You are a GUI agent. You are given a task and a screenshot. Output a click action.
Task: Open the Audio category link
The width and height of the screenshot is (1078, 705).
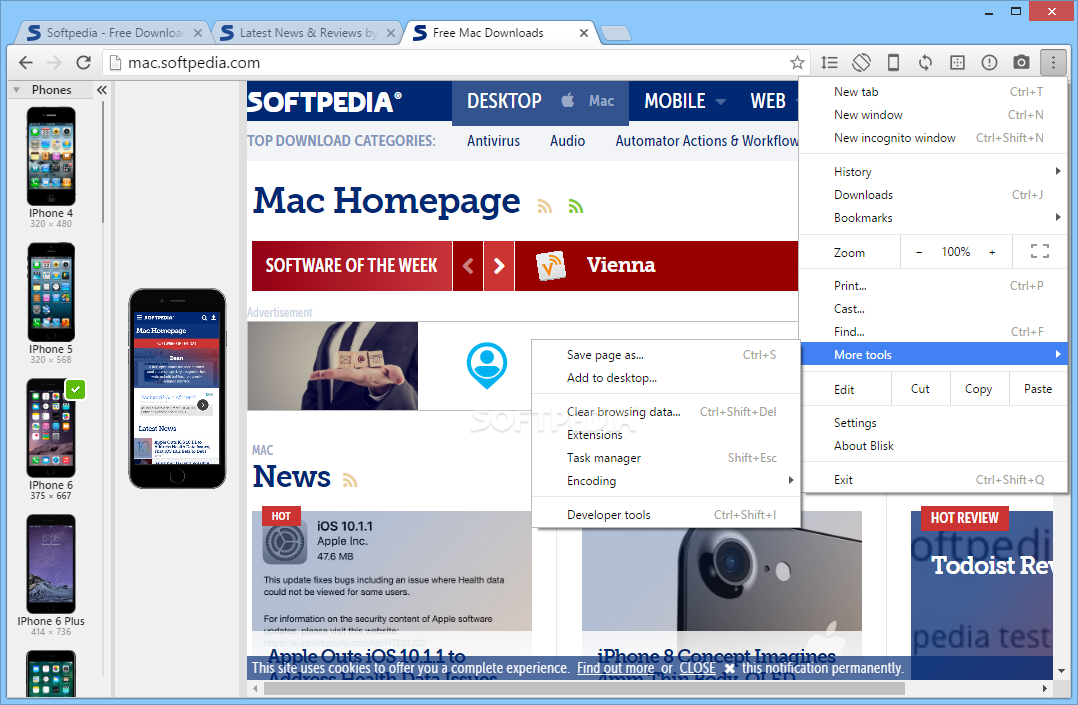tap(567, 140)
